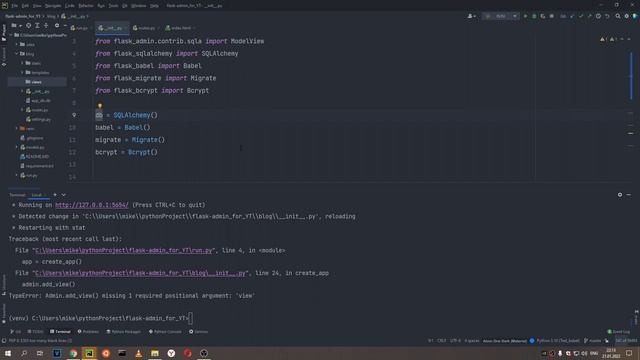
Task: Open the Git branch widget in status bar
Action: [x=592, y=341]
